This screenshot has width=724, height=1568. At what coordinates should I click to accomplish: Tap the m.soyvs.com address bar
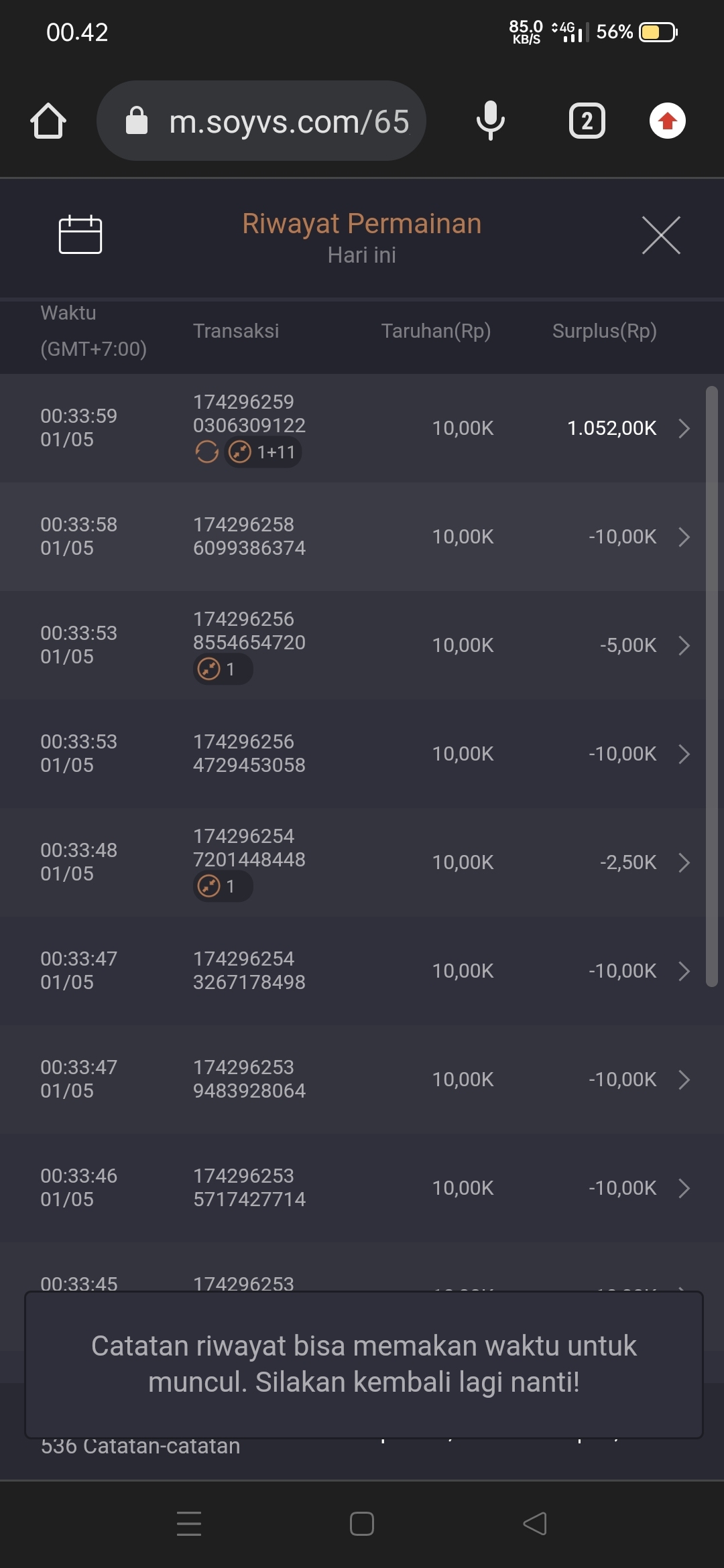pyautogui.click(x=268, y=121)
